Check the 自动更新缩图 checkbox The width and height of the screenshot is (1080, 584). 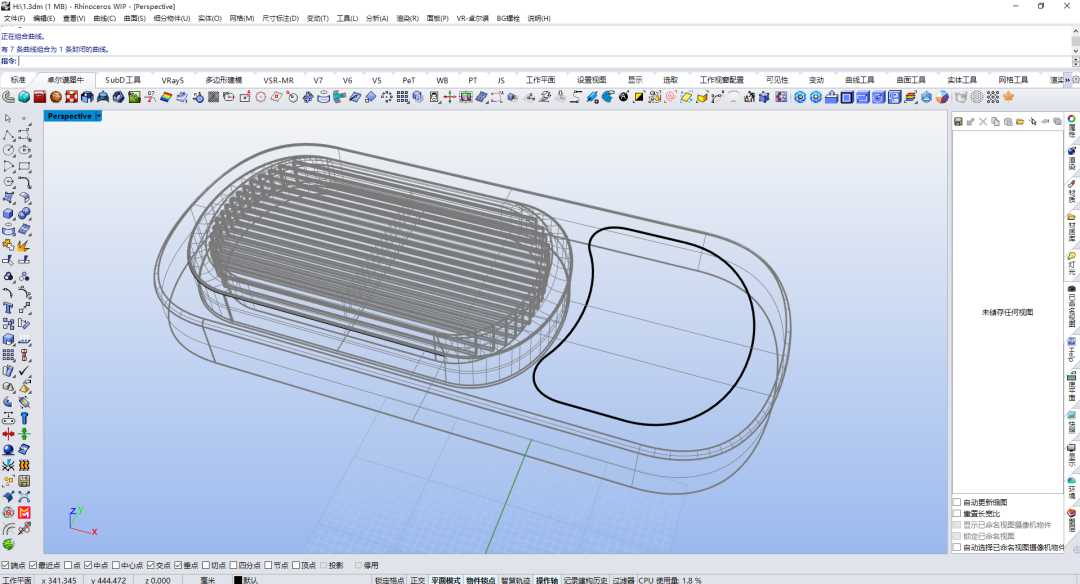coord(957,502)
